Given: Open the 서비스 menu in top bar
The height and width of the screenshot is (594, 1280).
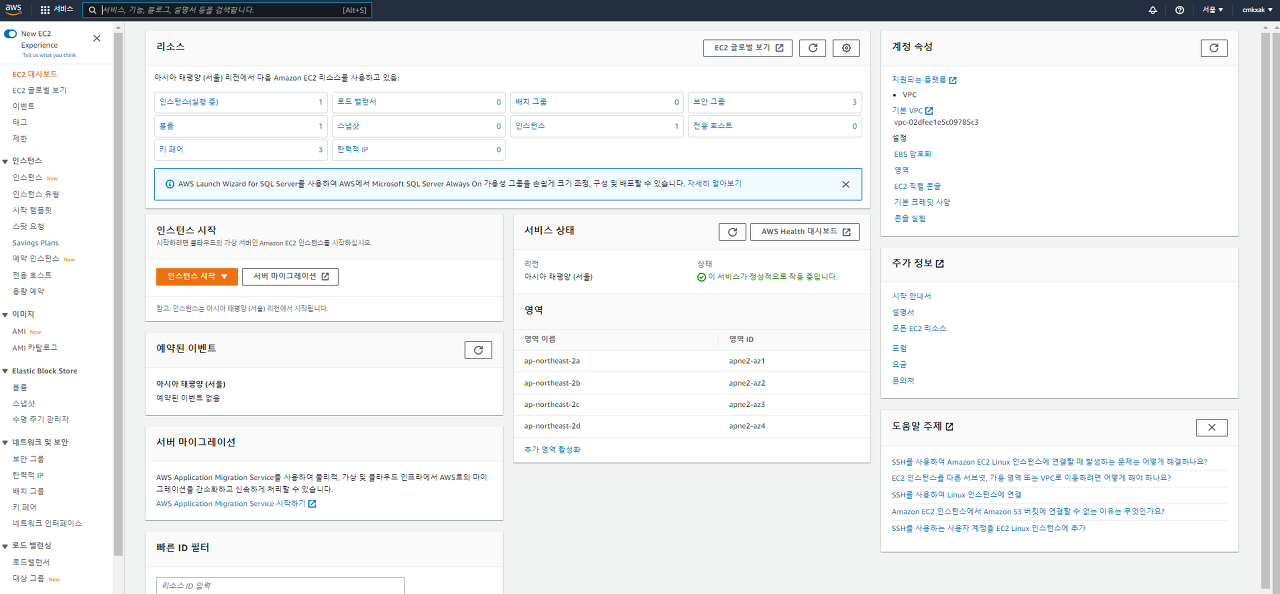Looking at the screenshot, I should 57,9.
